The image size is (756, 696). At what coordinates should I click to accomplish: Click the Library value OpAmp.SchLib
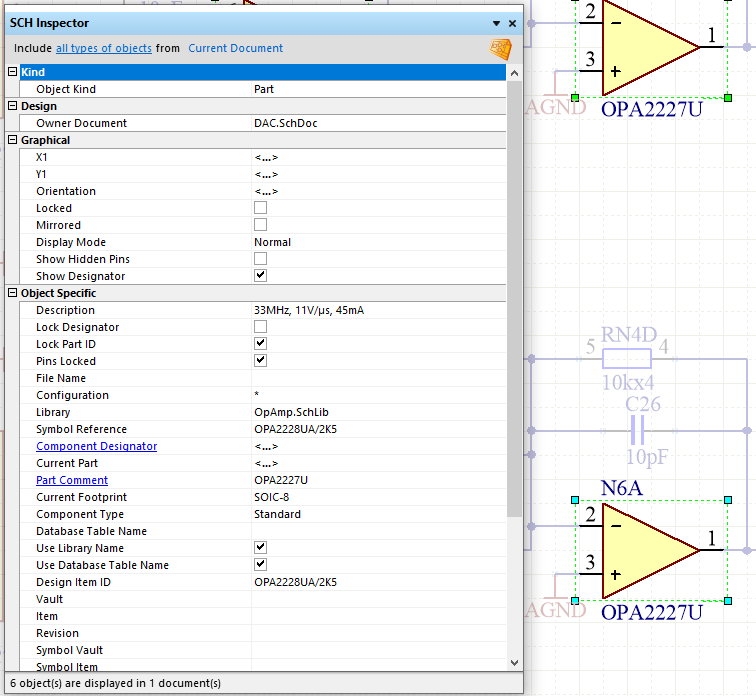tap(378, 412)
